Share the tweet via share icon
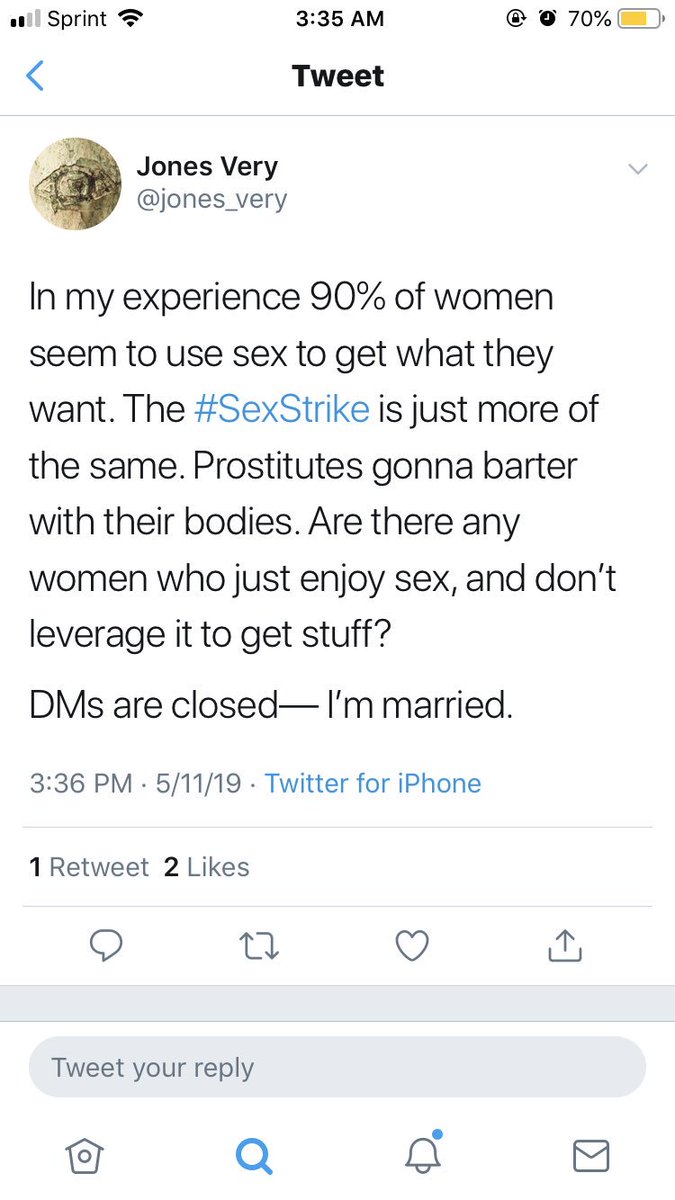Screen dimensions: 675x1200 (565, 945)
